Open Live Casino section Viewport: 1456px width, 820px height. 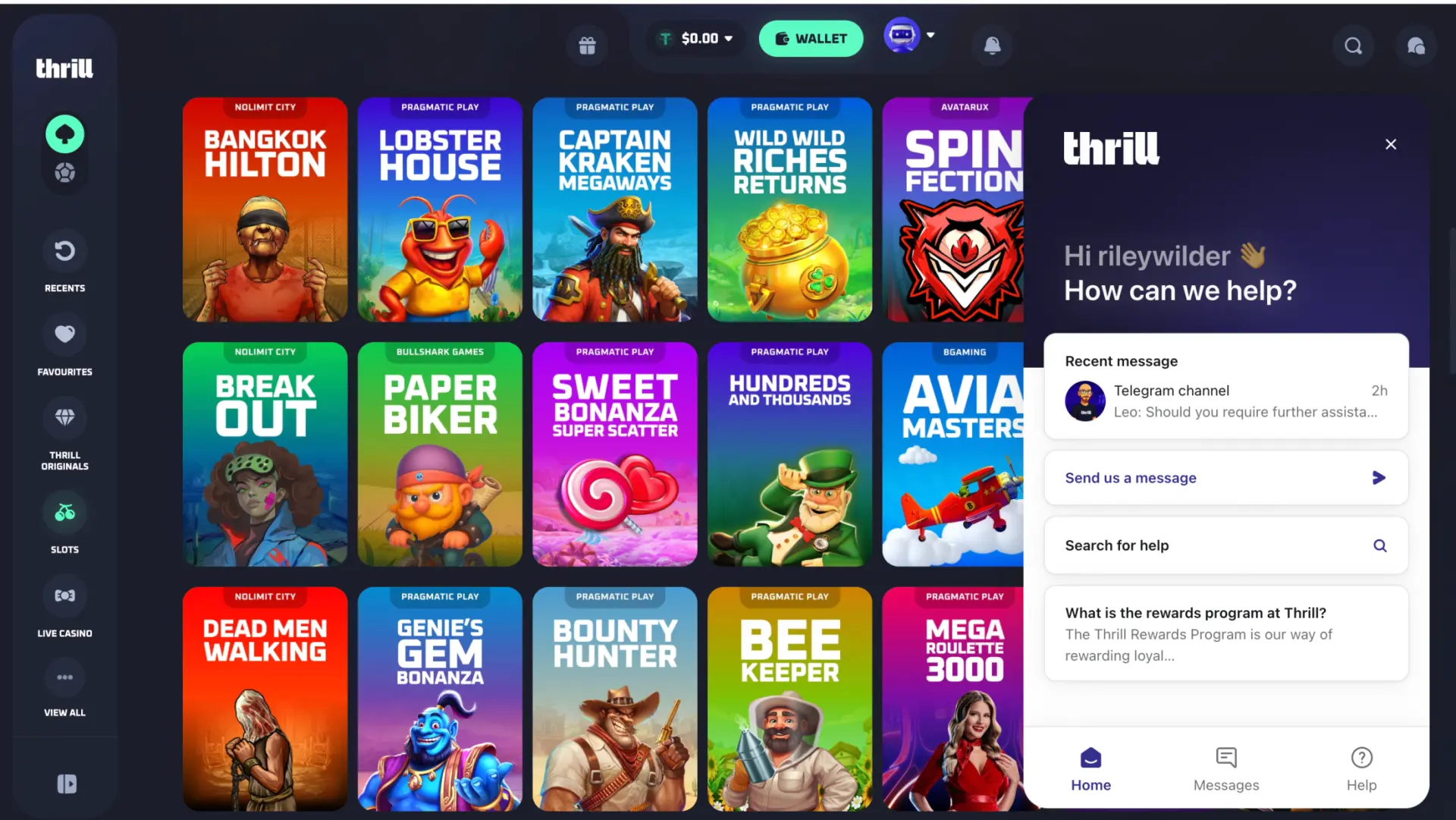[65, 606]
